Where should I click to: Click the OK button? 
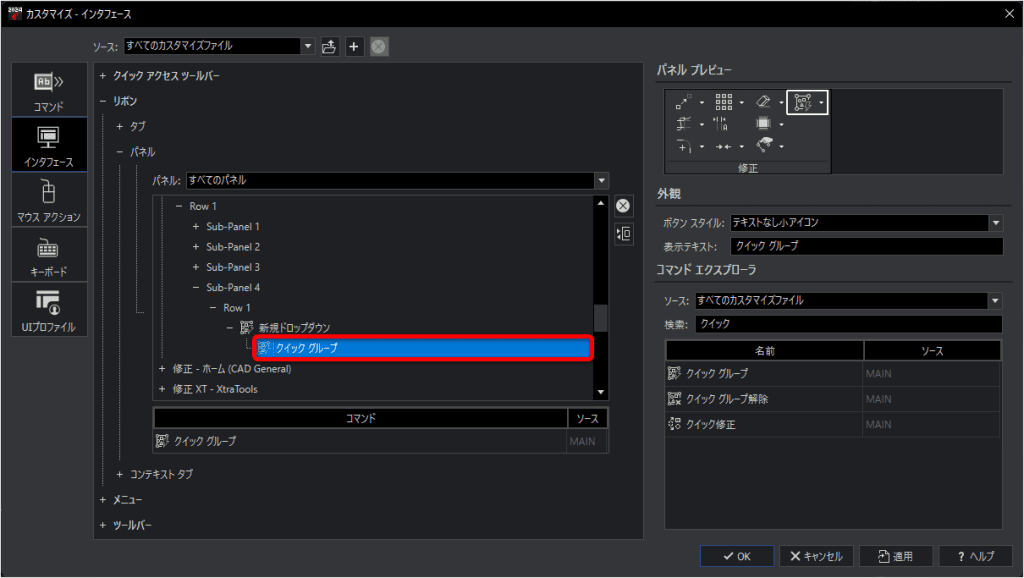pyautogui.click(x=737, y=556)
